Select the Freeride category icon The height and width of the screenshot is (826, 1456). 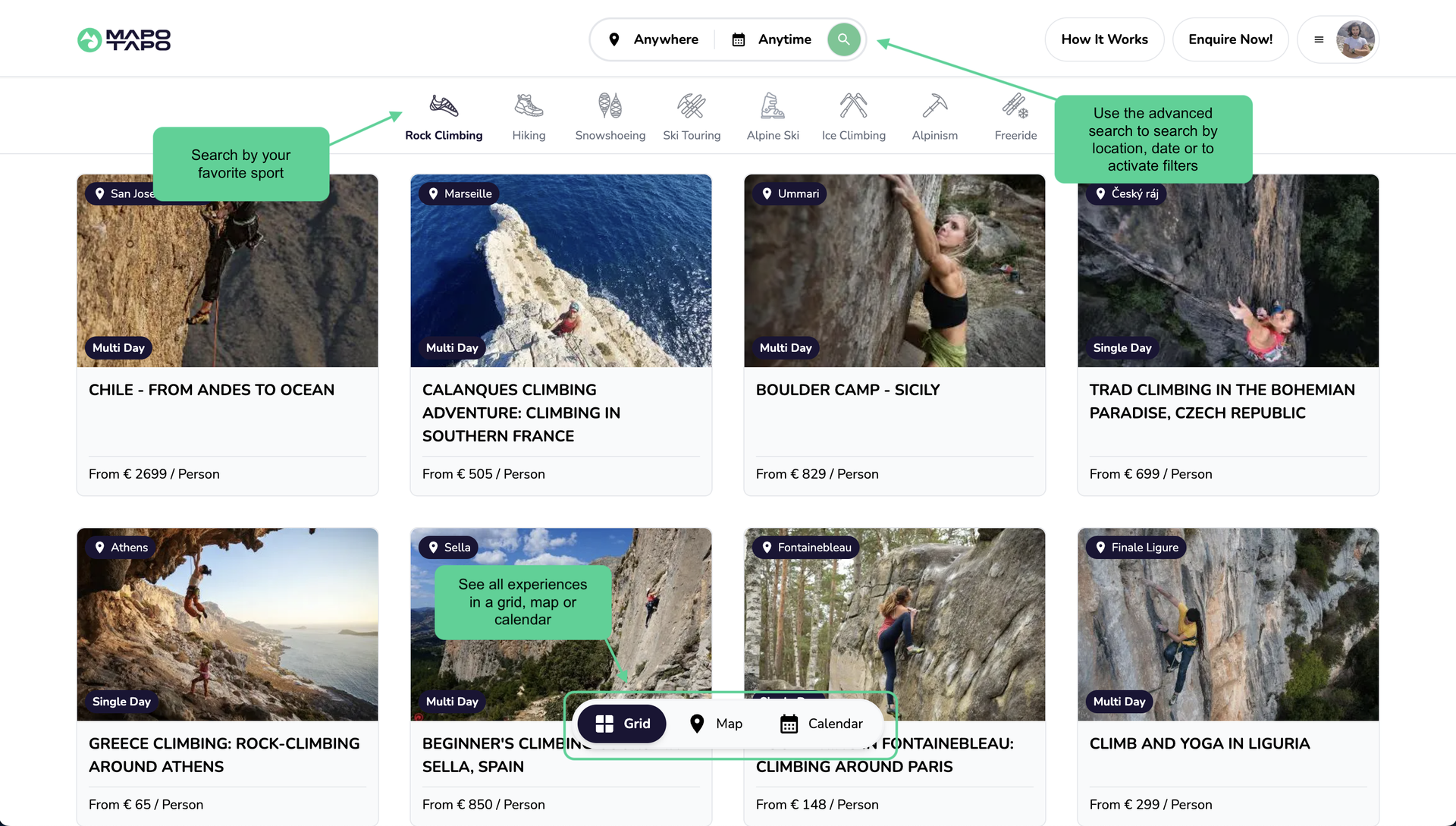click(1015, 106)
